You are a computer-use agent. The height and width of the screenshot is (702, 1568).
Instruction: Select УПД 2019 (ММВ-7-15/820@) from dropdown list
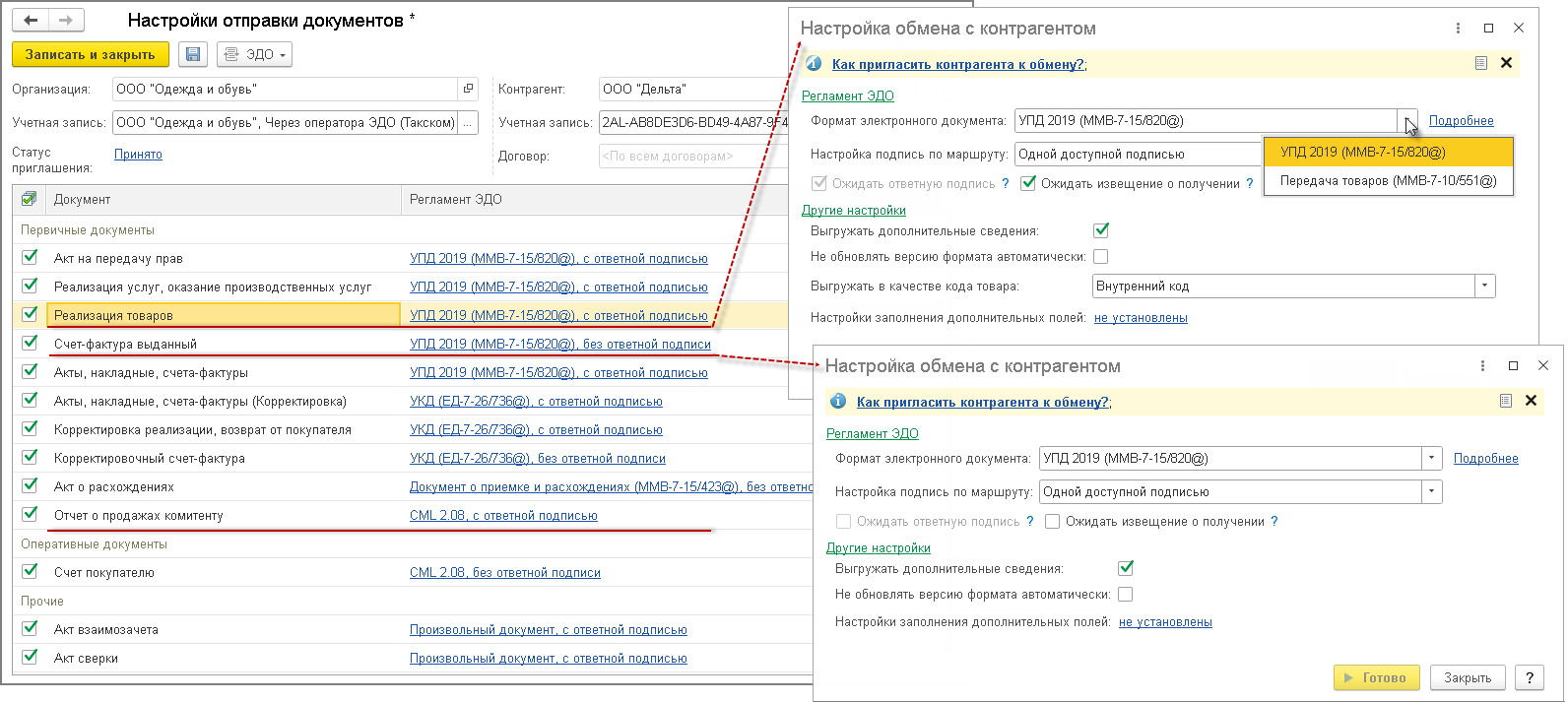(x=1389, y=153)
